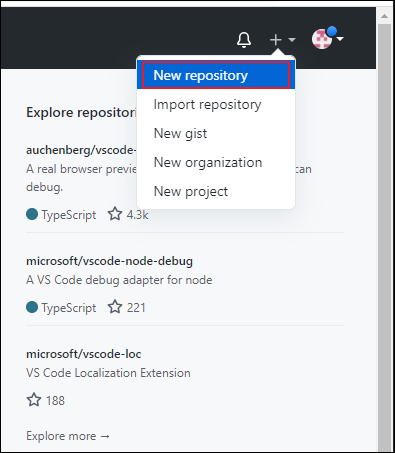Click the star icon showing 188

(34, 400)
